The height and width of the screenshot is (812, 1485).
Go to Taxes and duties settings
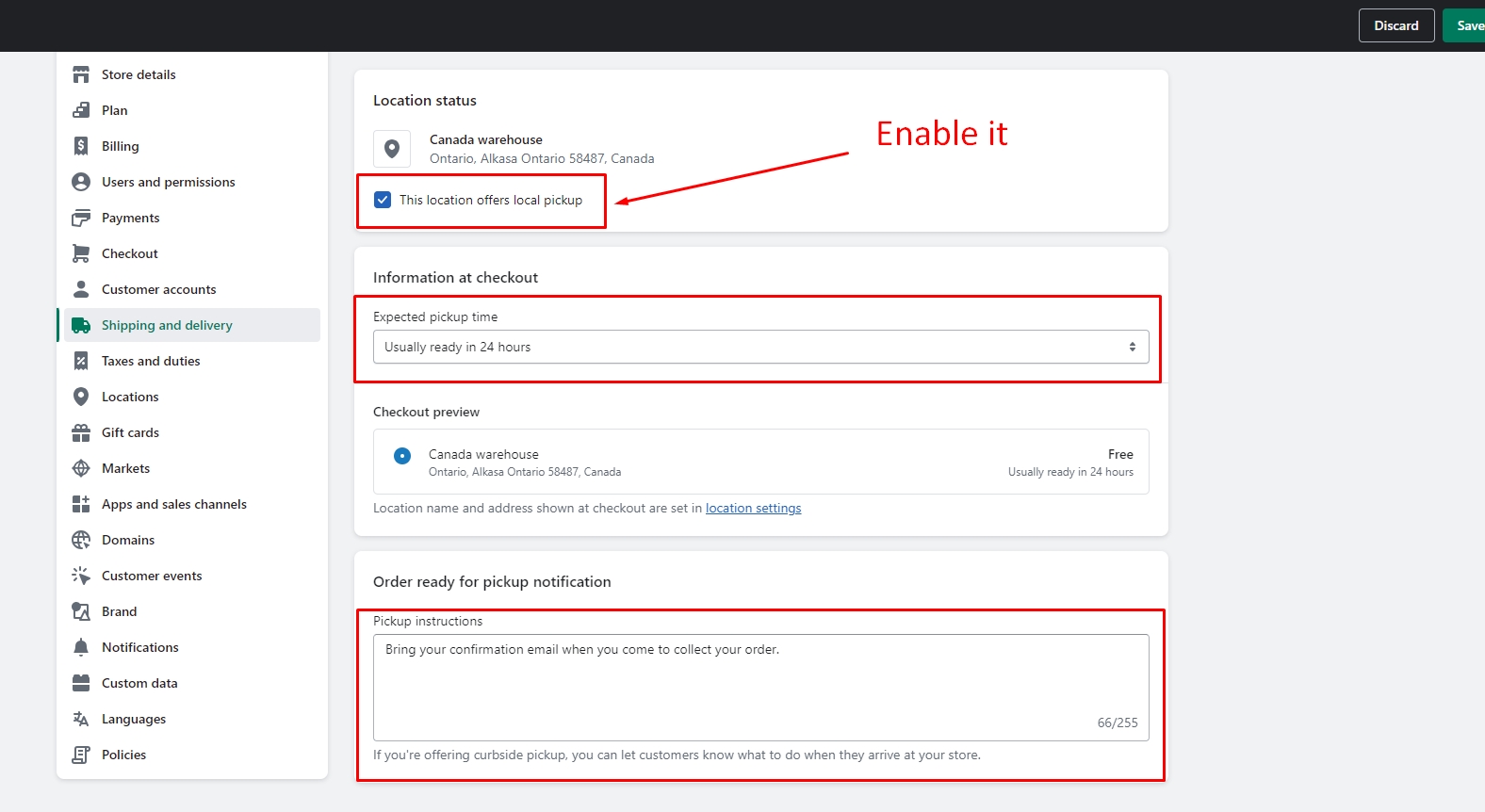151,361
